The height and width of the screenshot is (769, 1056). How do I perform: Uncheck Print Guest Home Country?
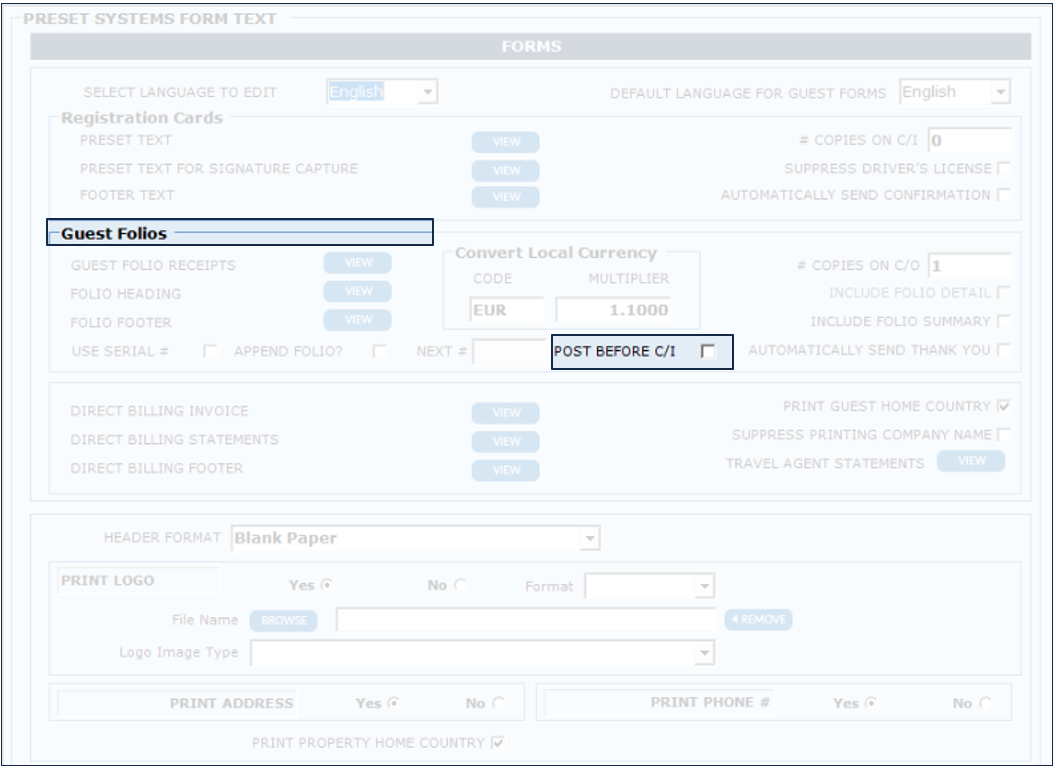point(1003,408)
